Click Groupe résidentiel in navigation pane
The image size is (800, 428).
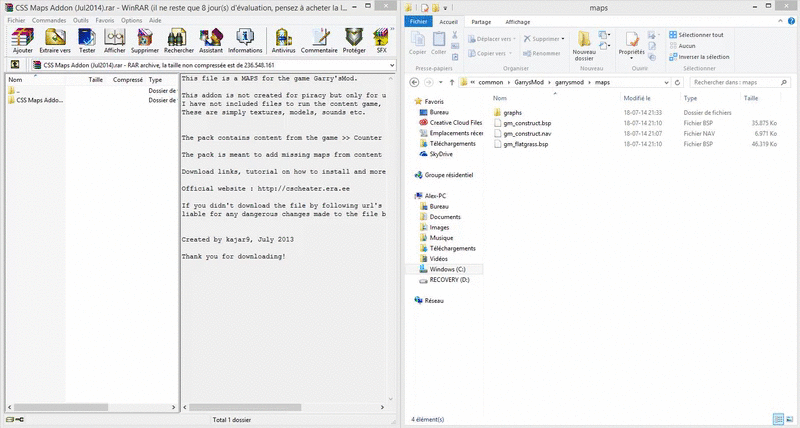444,175
